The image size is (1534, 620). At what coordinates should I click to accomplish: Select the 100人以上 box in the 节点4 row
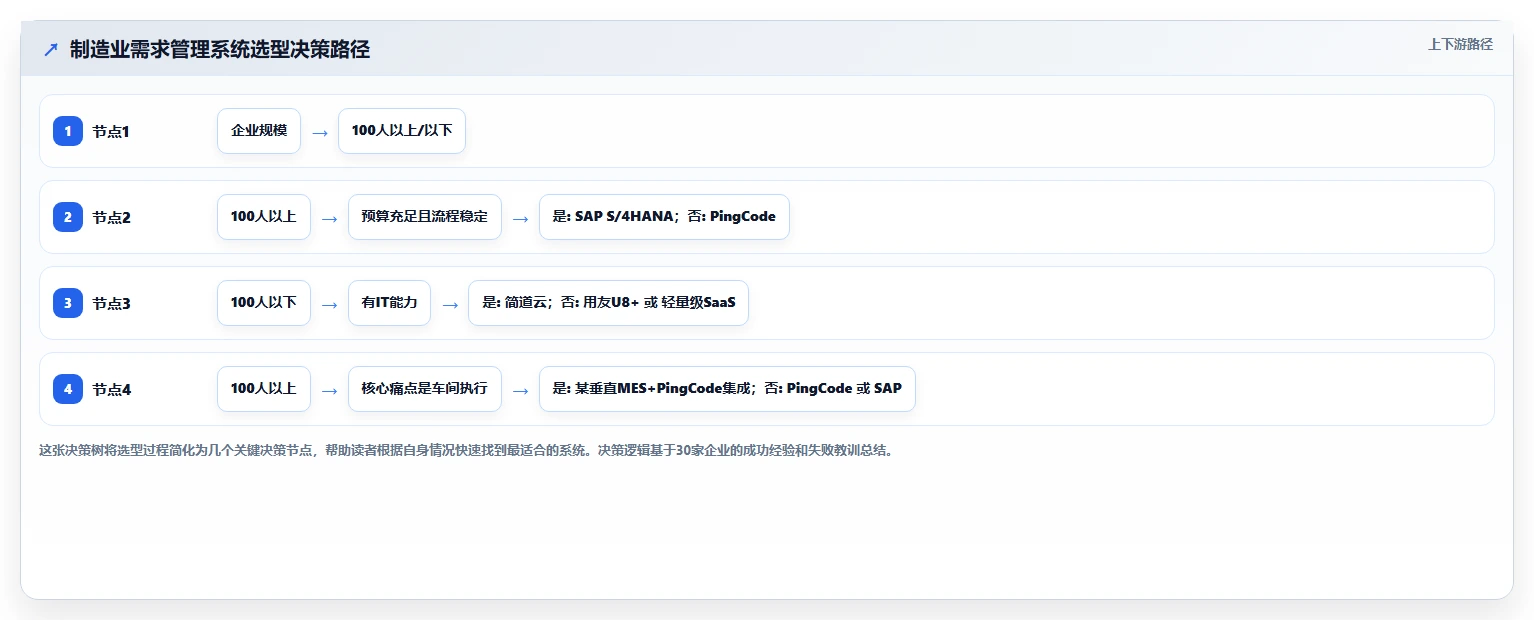coord(264,389)
